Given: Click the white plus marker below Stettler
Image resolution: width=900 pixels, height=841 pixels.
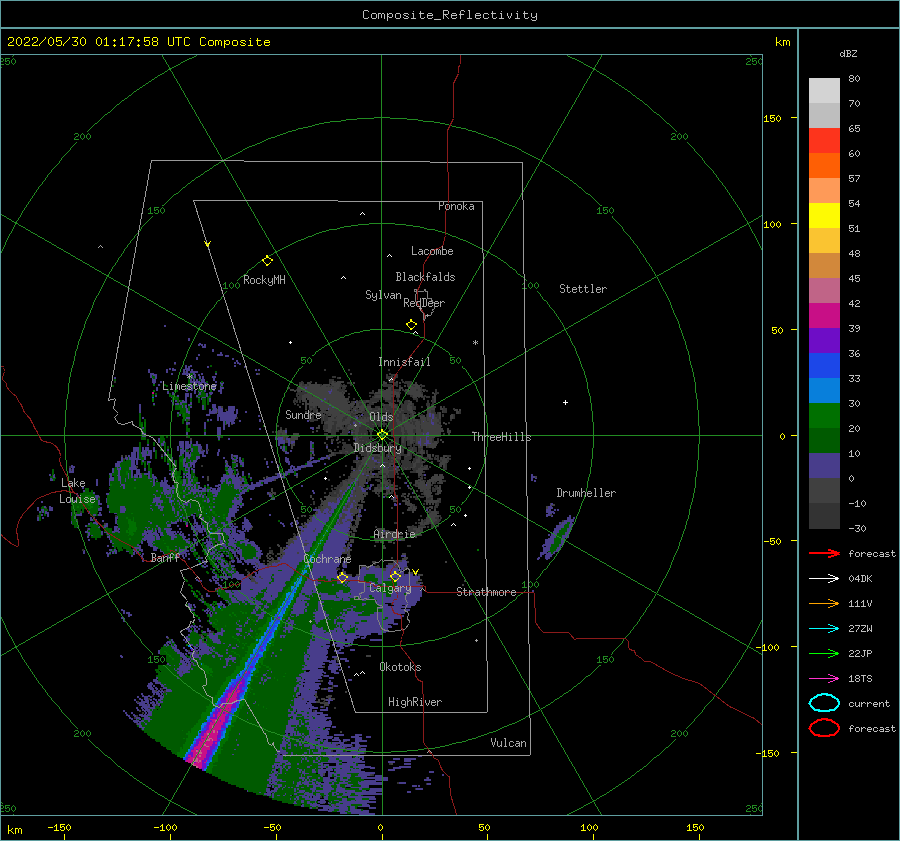Looking at the screenshot, I should 565,402.
